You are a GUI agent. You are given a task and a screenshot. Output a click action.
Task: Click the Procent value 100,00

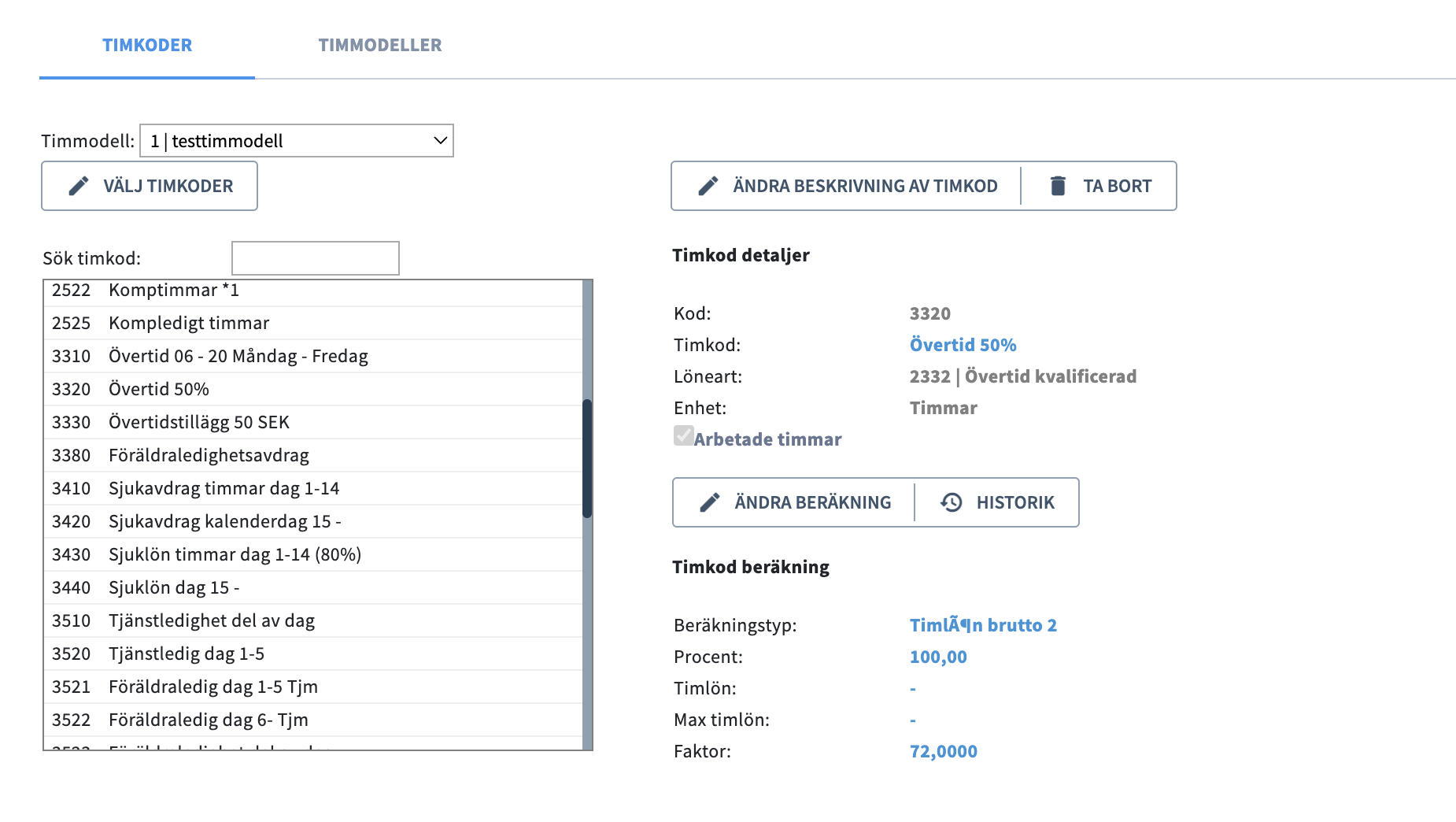pyautogui.click(x=938, y=657)
